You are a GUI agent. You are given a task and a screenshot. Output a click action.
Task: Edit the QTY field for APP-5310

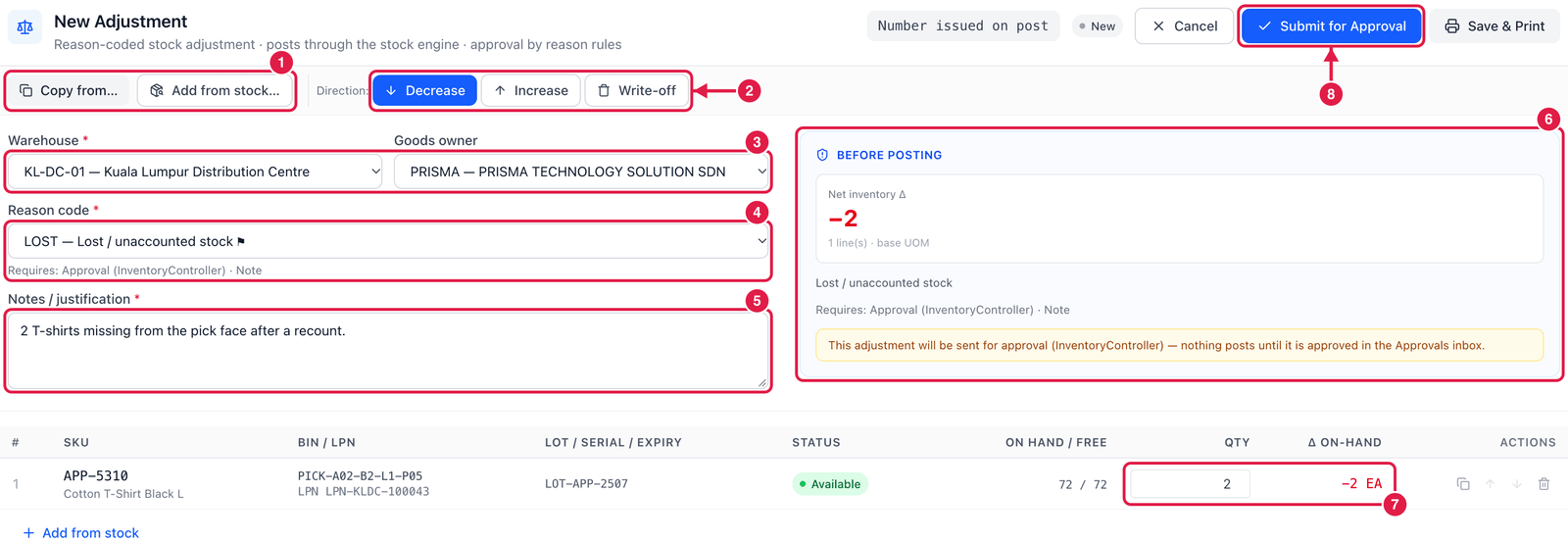coord(1190,484)
